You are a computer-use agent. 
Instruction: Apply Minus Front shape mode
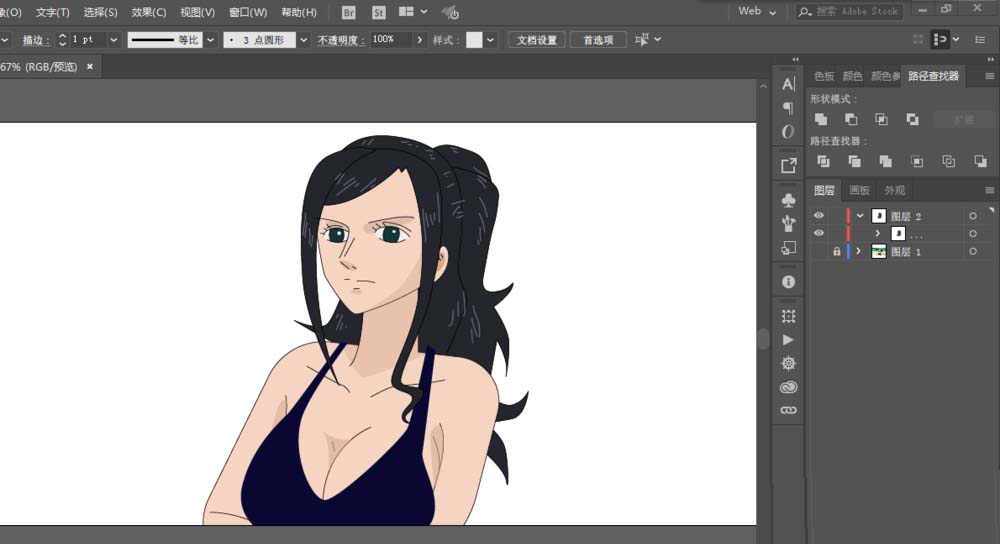(851, 119)
